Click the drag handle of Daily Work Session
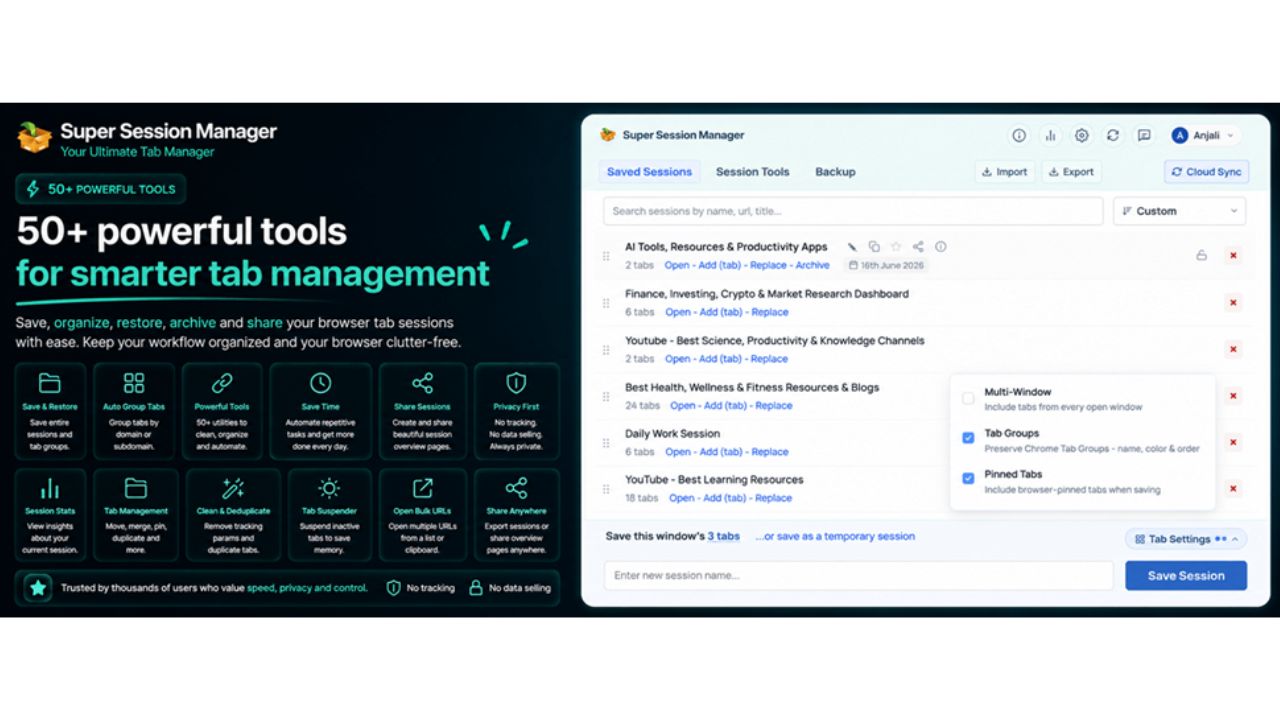Screen dimensions: 1280x720 tap(606, 443)
